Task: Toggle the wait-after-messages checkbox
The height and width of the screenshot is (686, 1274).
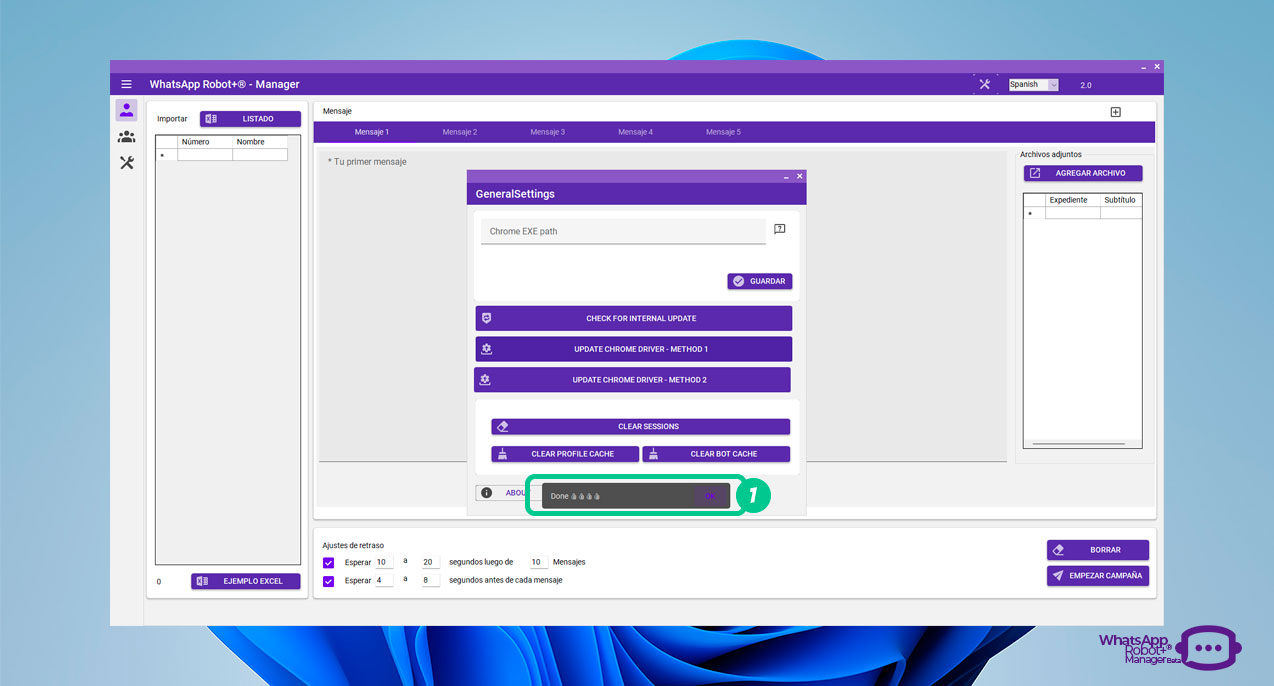Action: click(329, 563)
